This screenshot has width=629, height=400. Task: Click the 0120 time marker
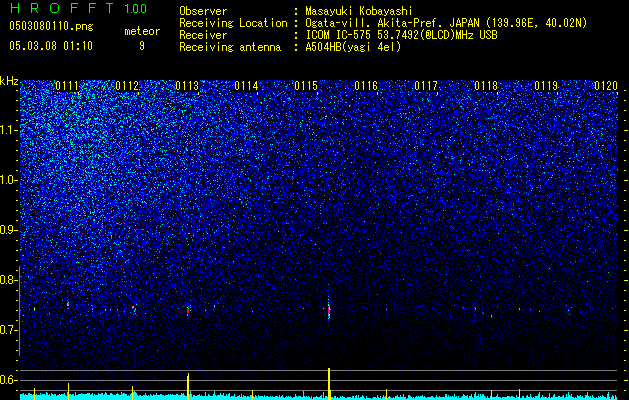click(606, 86)
